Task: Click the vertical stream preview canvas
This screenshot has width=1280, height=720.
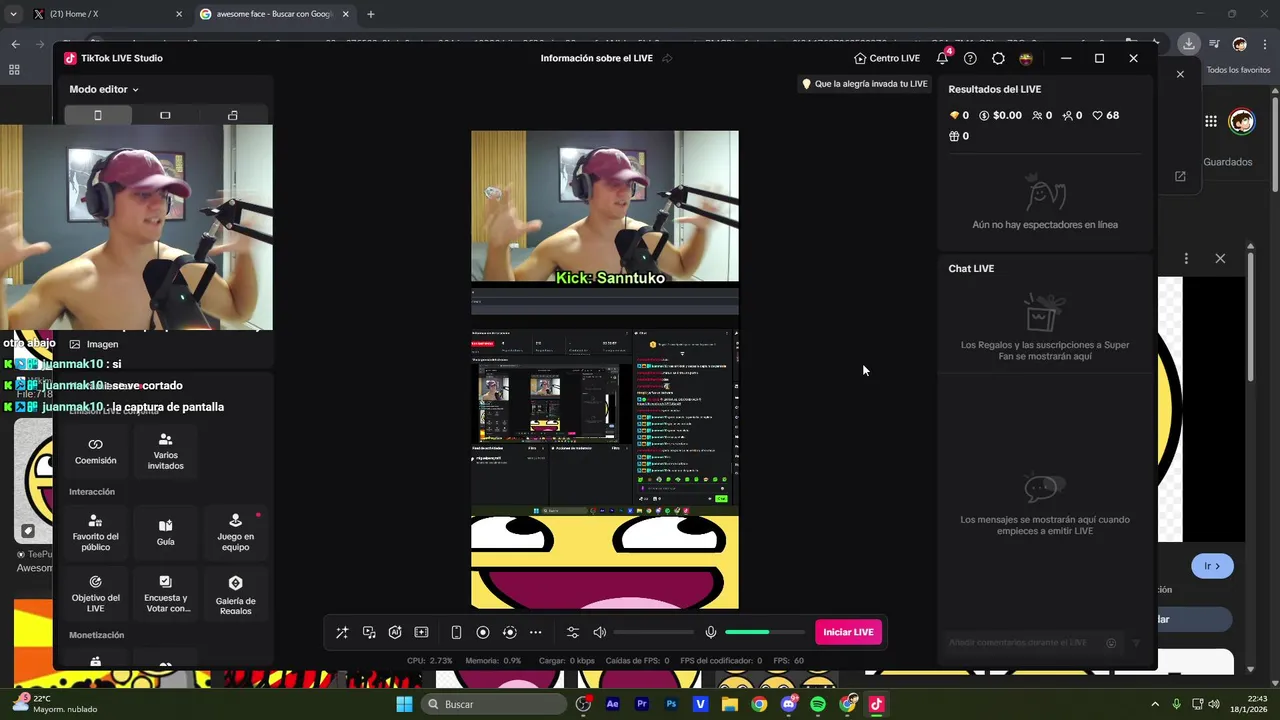Action: tap(605, 369)
